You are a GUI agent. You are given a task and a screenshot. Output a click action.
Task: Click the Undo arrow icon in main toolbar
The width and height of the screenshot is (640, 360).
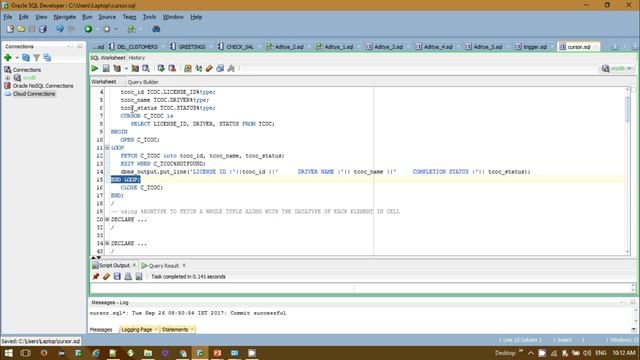60,29
